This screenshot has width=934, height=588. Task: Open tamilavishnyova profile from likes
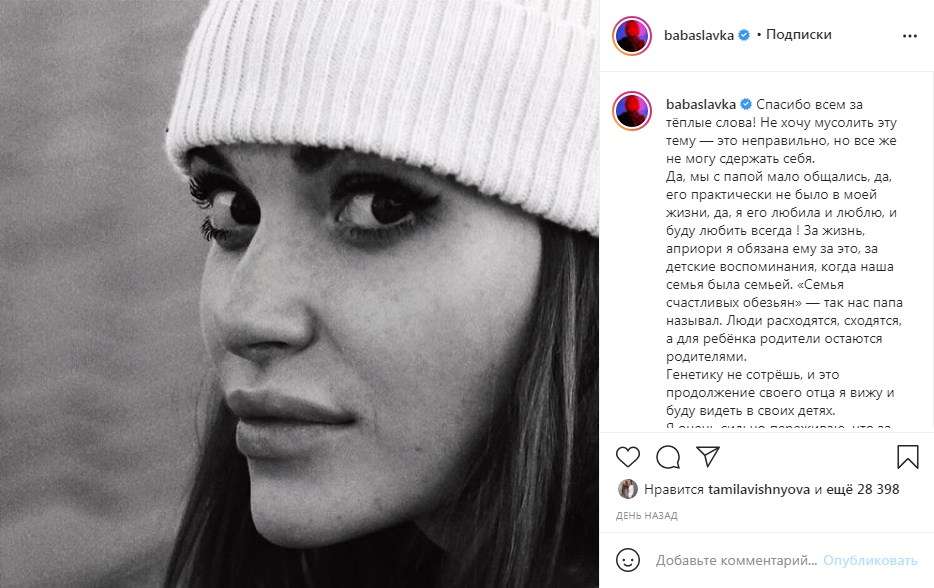(x=758, y=489)
